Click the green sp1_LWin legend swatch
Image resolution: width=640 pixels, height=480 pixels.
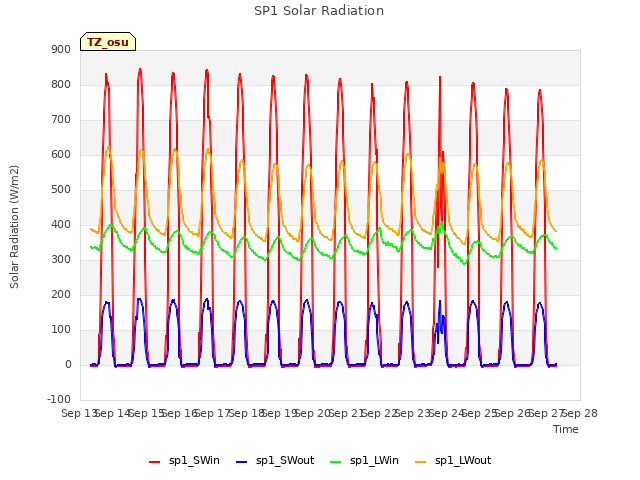click(x=336, y=462)
